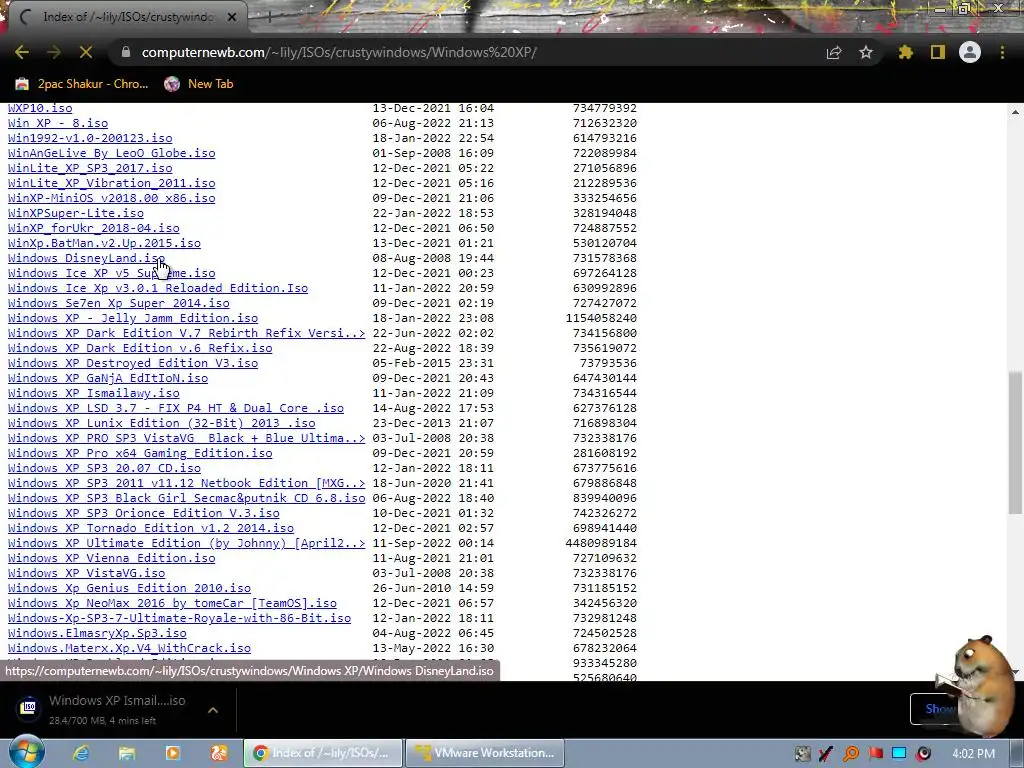Open Windows Se7en Xp Super 2014.iso

point(118,303)
